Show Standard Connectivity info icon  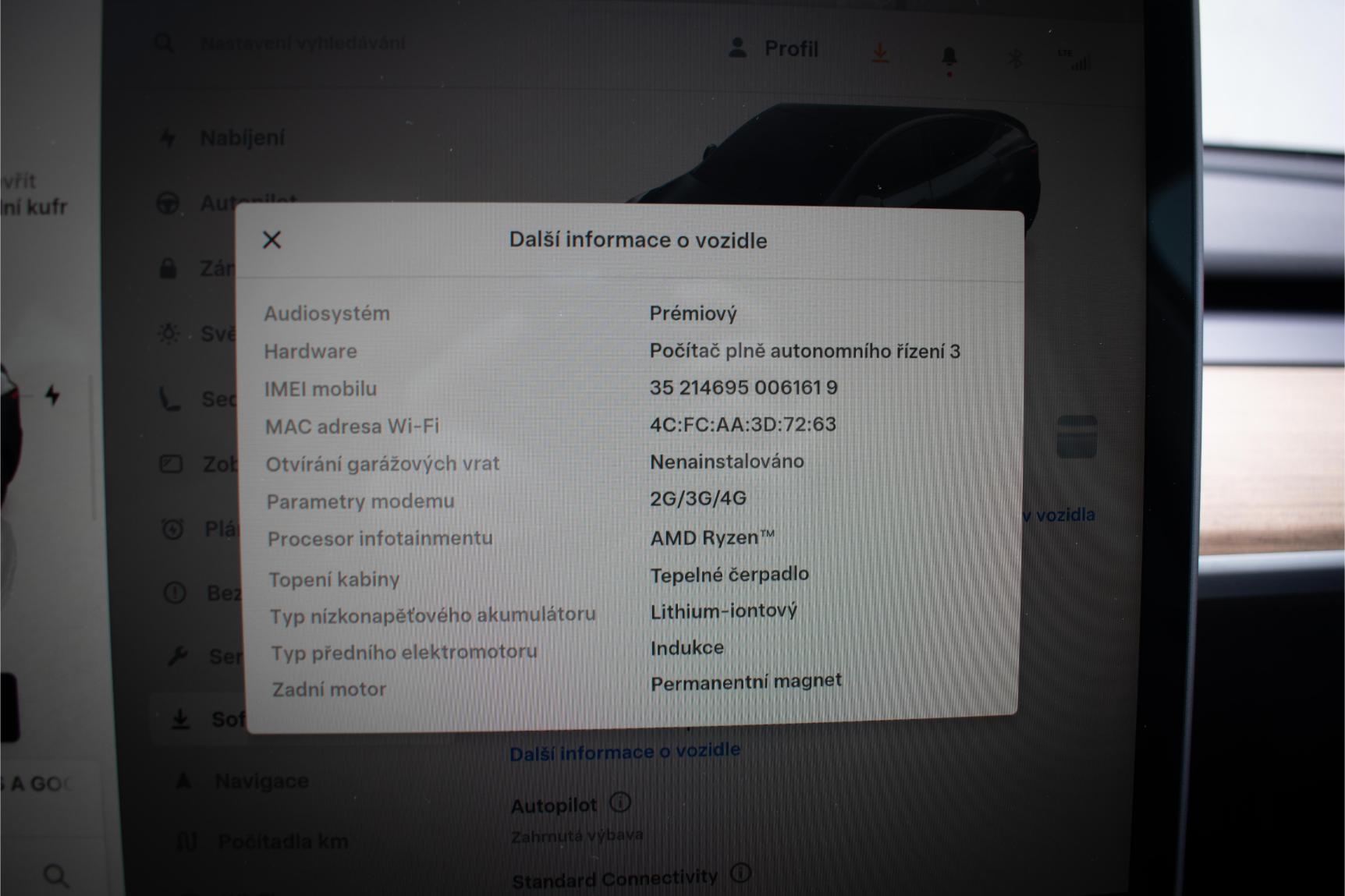[x=740, y=873]
